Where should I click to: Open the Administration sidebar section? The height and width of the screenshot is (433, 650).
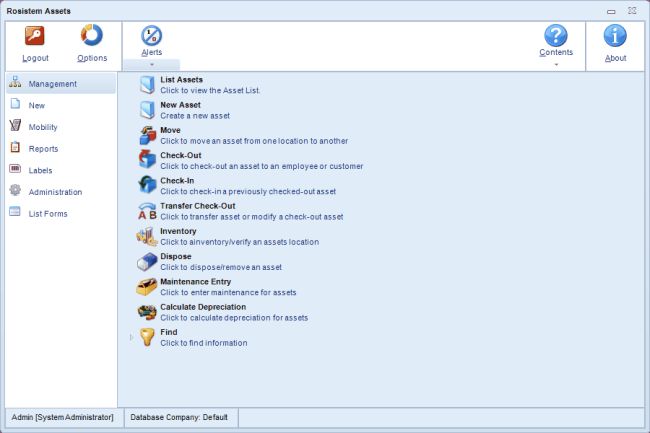pos(55,191)
